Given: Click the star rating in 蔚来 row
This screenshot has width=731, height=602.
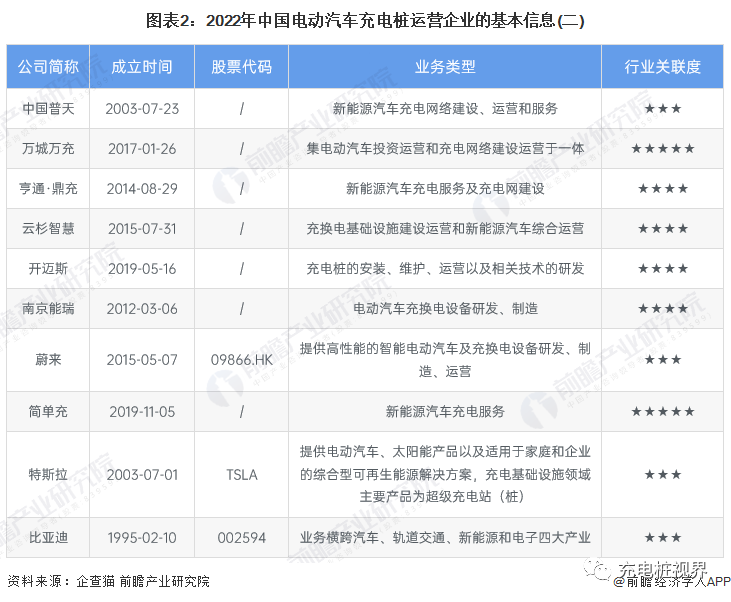Looking at the screenshot, I should pyautogui.click(x=662, y=360).
